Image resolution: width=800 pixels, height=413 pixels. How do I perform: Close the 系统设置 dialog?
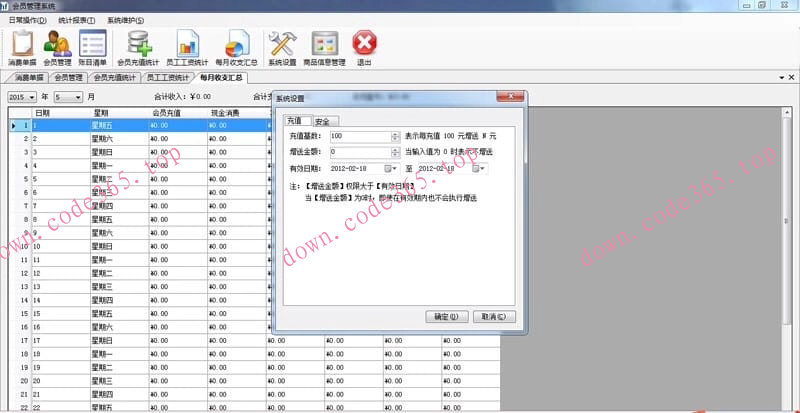click(510, 97)
